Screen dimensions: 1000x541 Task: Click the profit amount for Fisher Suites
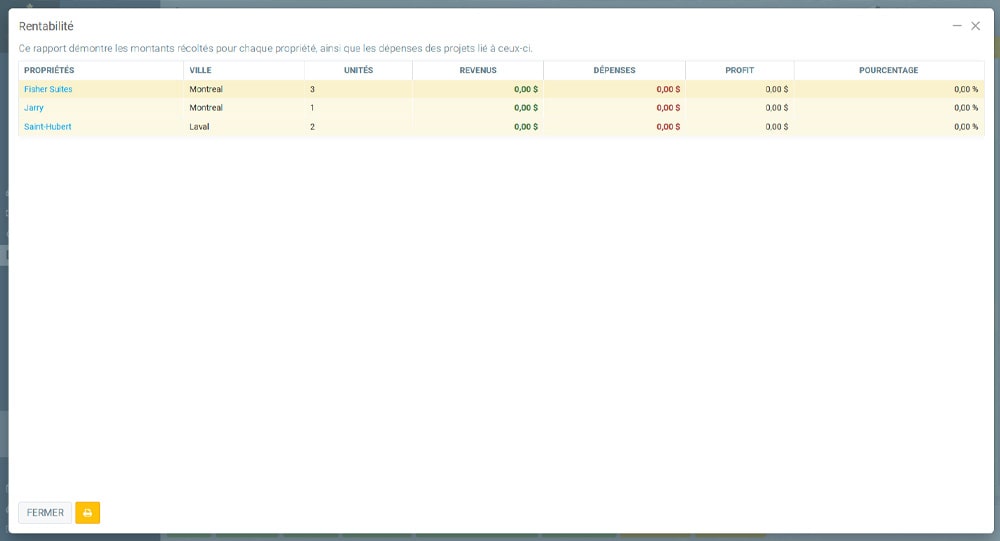coord(776,89)
